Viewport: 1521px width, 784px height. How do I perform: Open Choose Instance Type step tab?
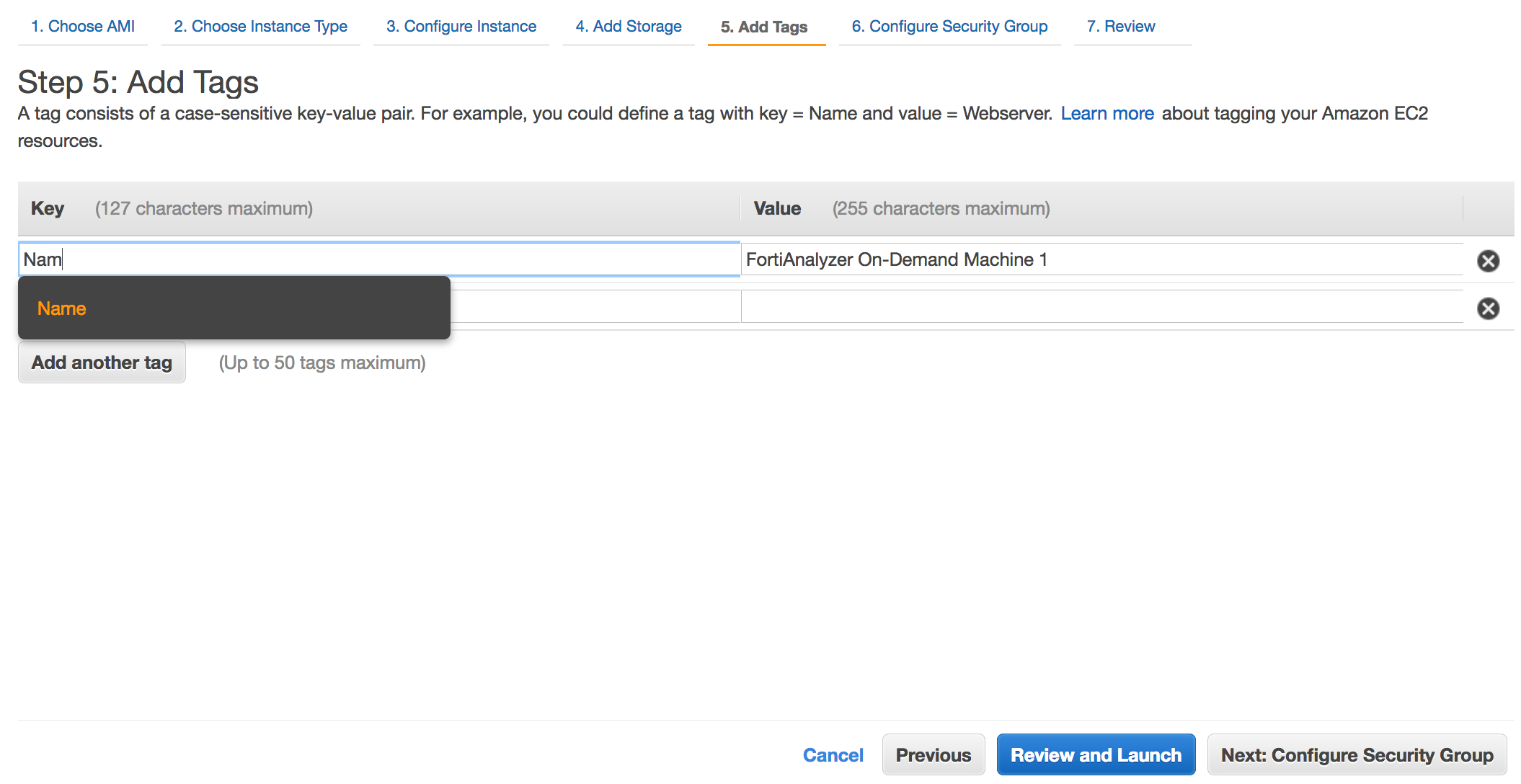click(260, 27)
